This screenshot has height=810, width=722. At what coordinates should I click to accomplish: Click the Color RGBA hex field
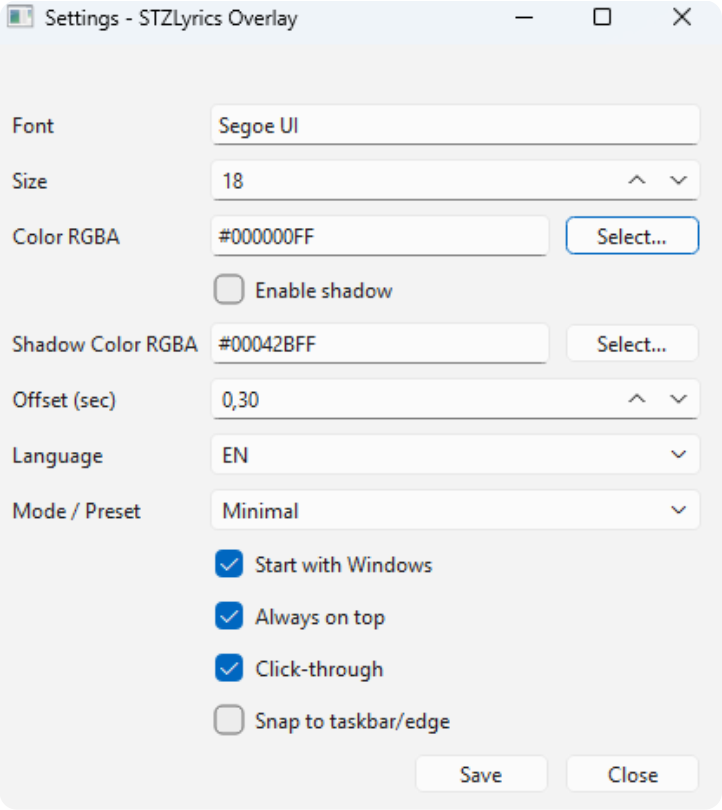click(380, 237)
